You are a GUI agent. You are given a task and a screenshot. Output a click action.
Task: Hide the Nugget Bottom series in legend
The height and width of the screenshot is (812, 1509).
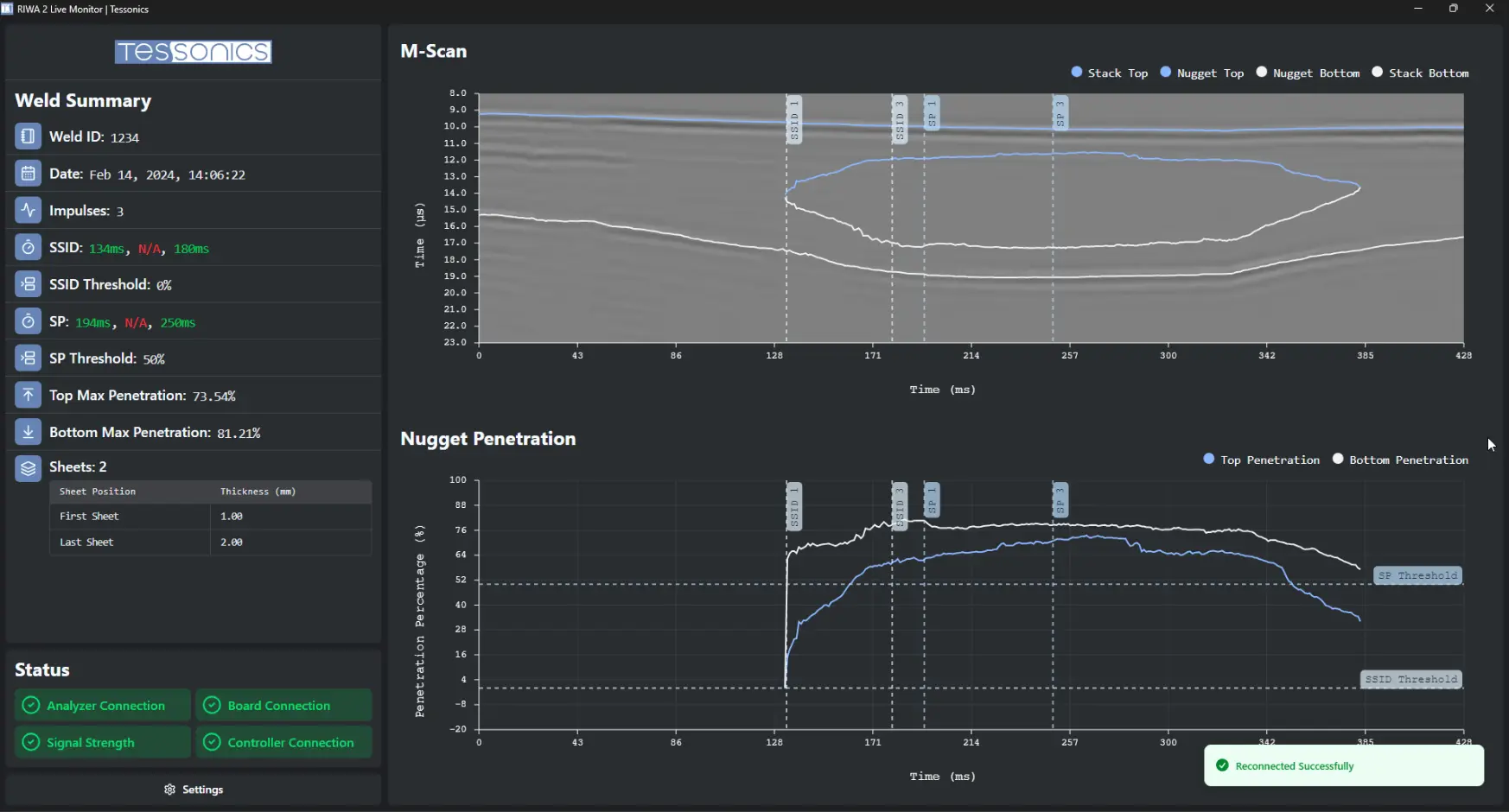pos(1308,73)
